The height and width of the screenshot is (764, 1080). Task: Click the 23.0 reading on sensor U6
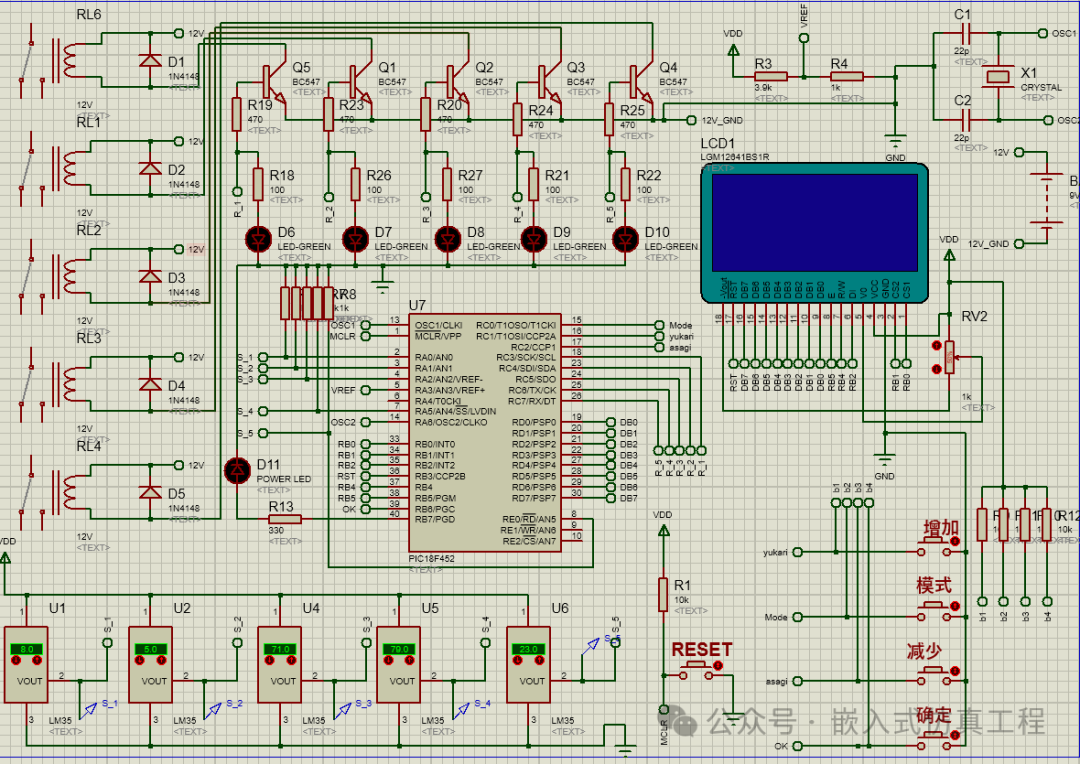528,649
